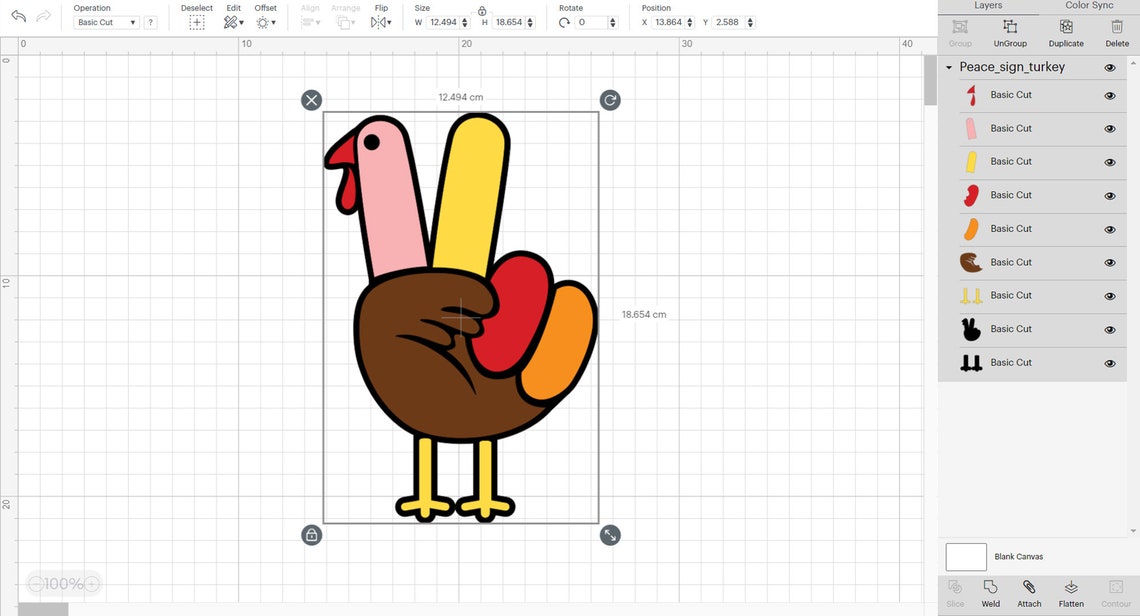Click the Offset tool icon
Viewport: 1140px width, 616px height.
click(265, 21)
